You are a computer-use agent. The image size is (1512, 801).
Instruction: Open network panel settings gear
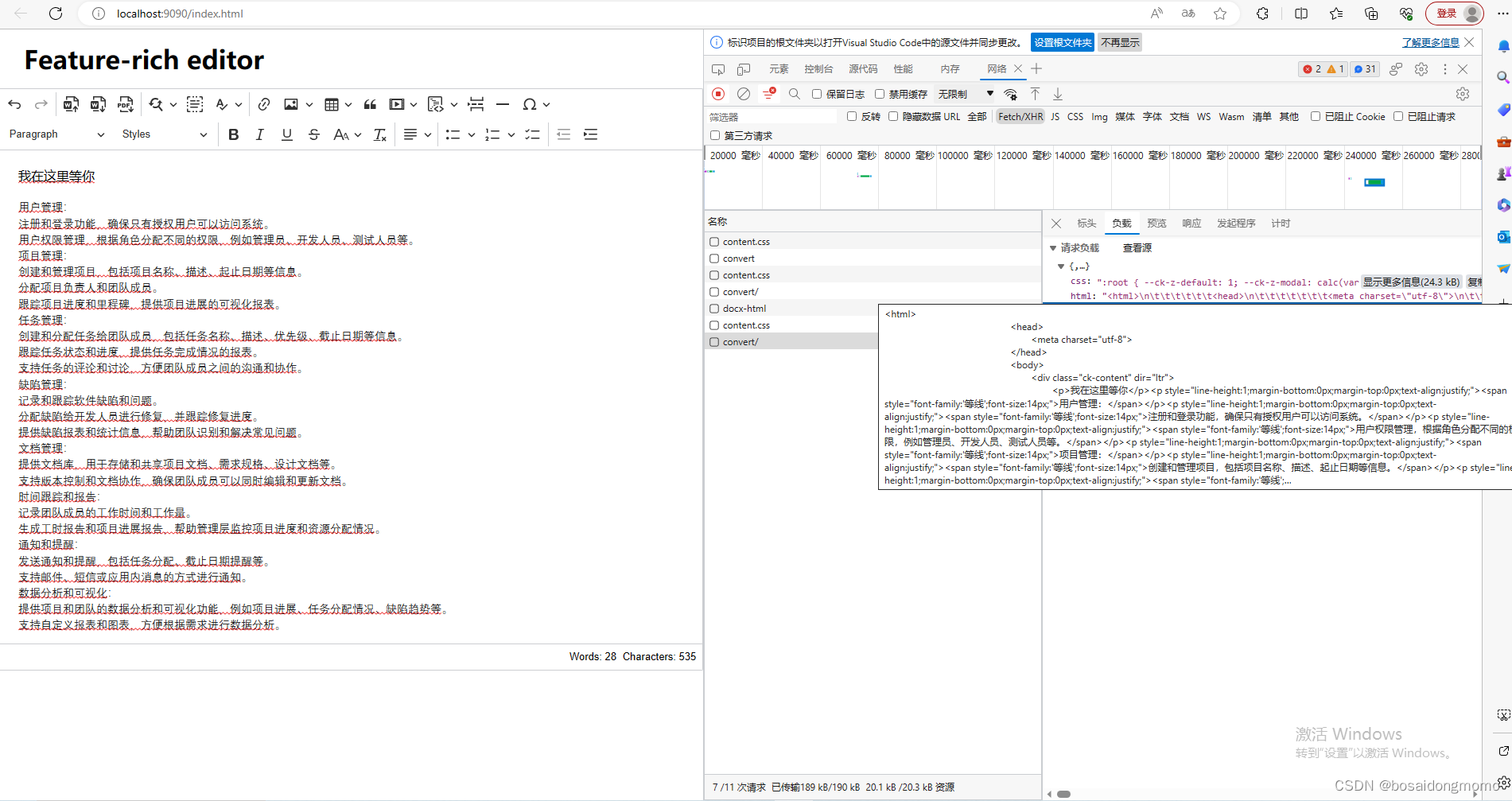pyautogui.click(x=1463, y=94)
